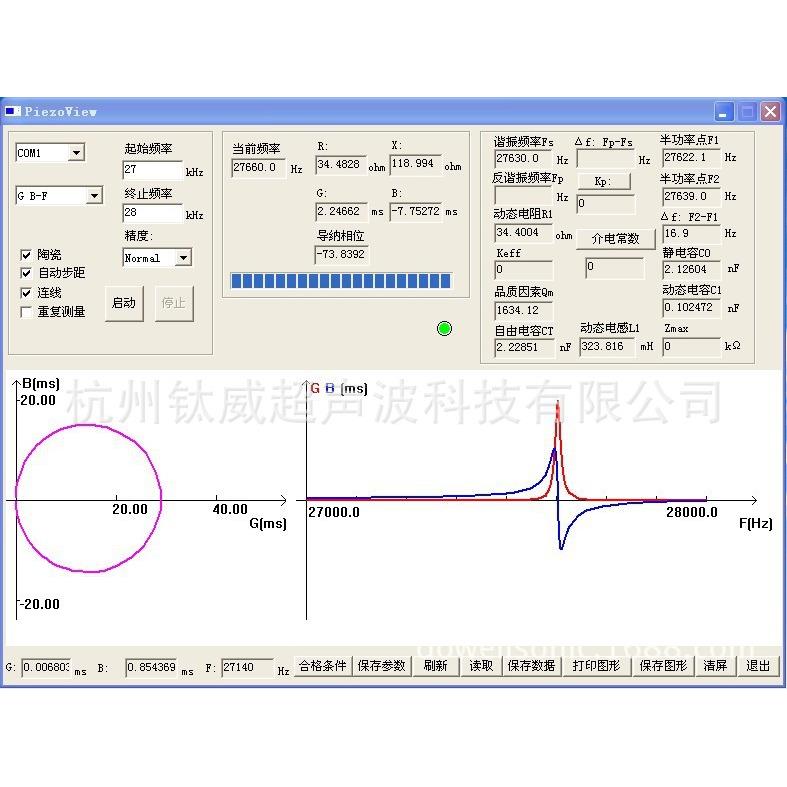The width and height of the screenshot is (787, 787).
Task: Click the bottom B value field 0.854369
Action: (x=152, y=668)
